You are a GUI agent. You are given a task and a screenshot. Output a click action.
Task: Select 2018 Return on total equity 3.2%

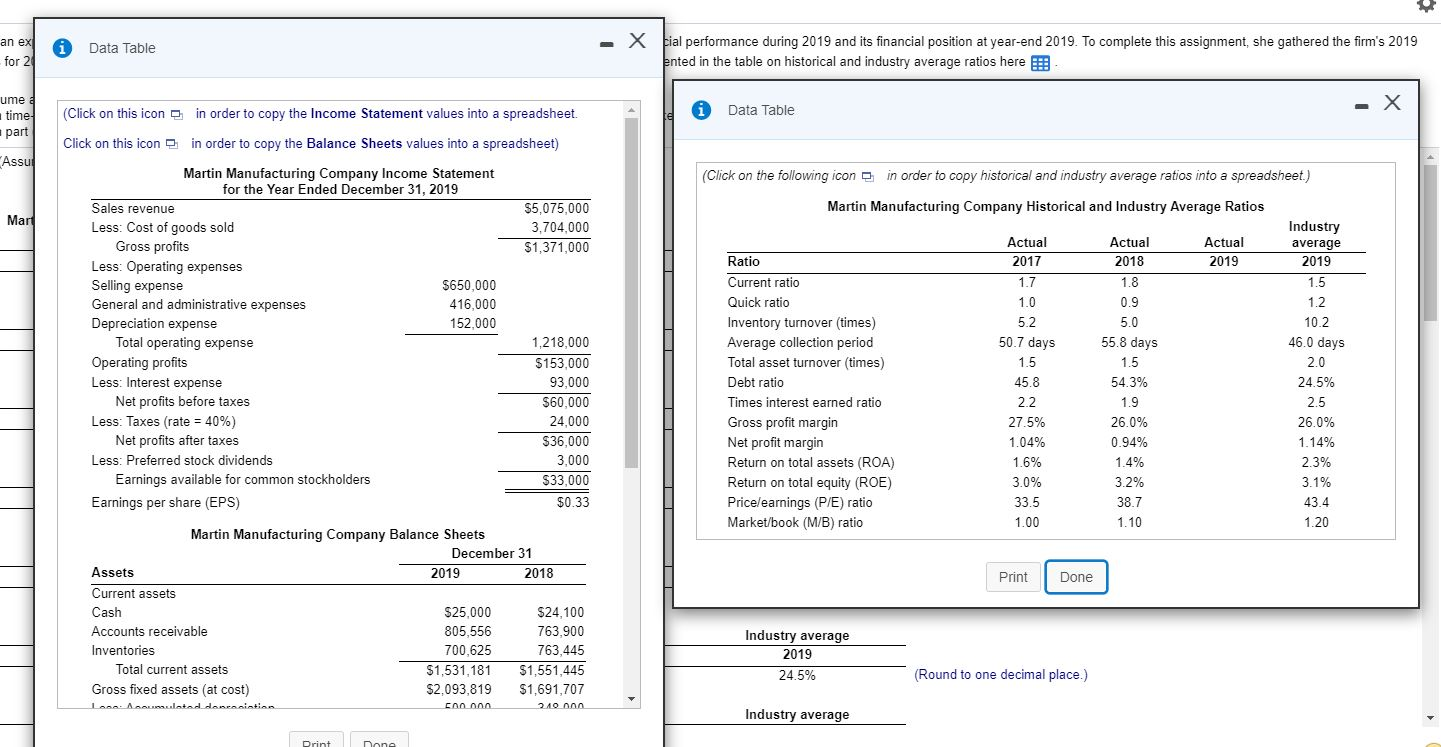[1129, 483]
